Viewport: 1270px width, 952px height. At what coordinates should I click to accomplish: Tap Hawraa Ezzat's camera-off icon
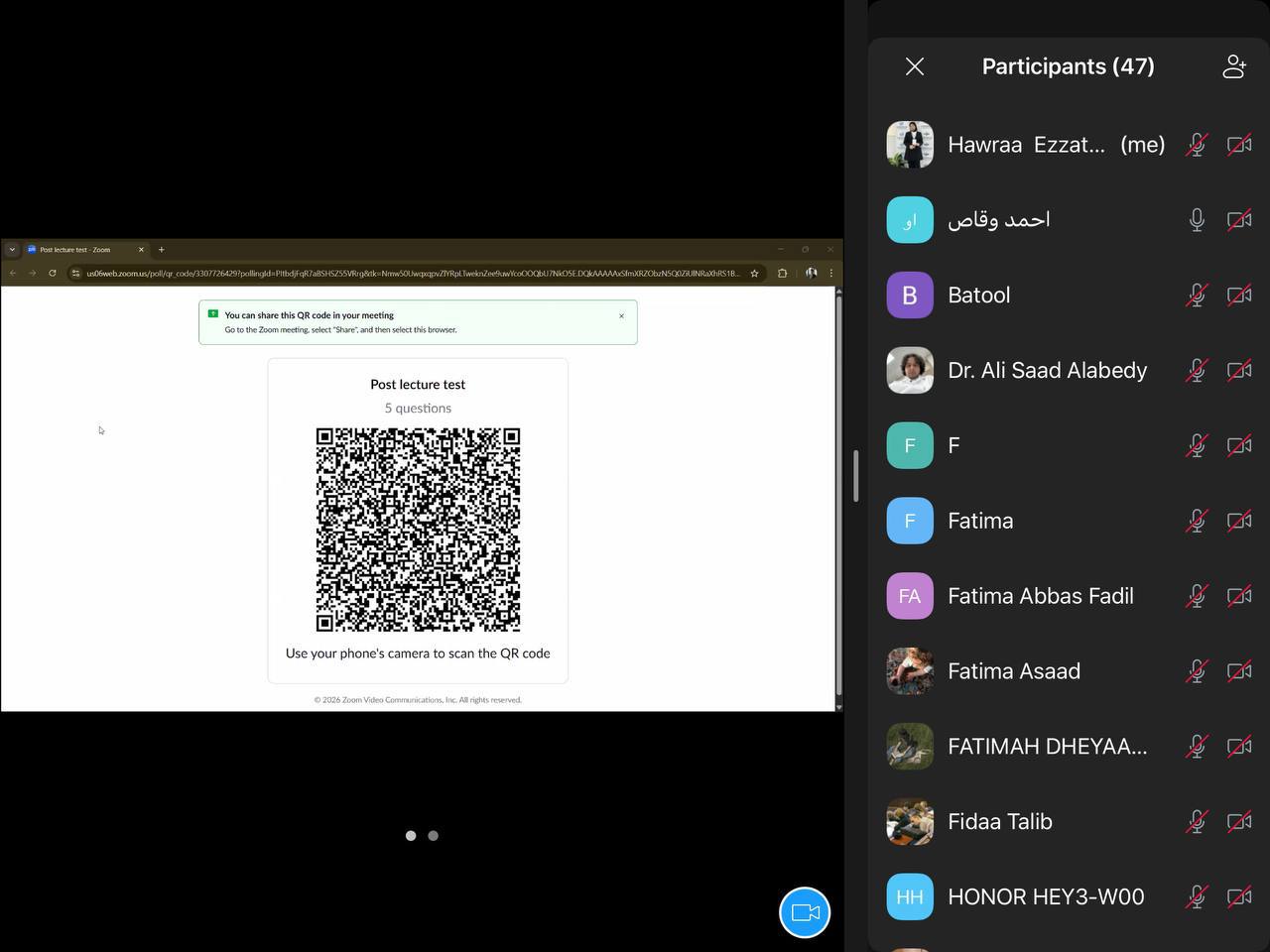1239,145
